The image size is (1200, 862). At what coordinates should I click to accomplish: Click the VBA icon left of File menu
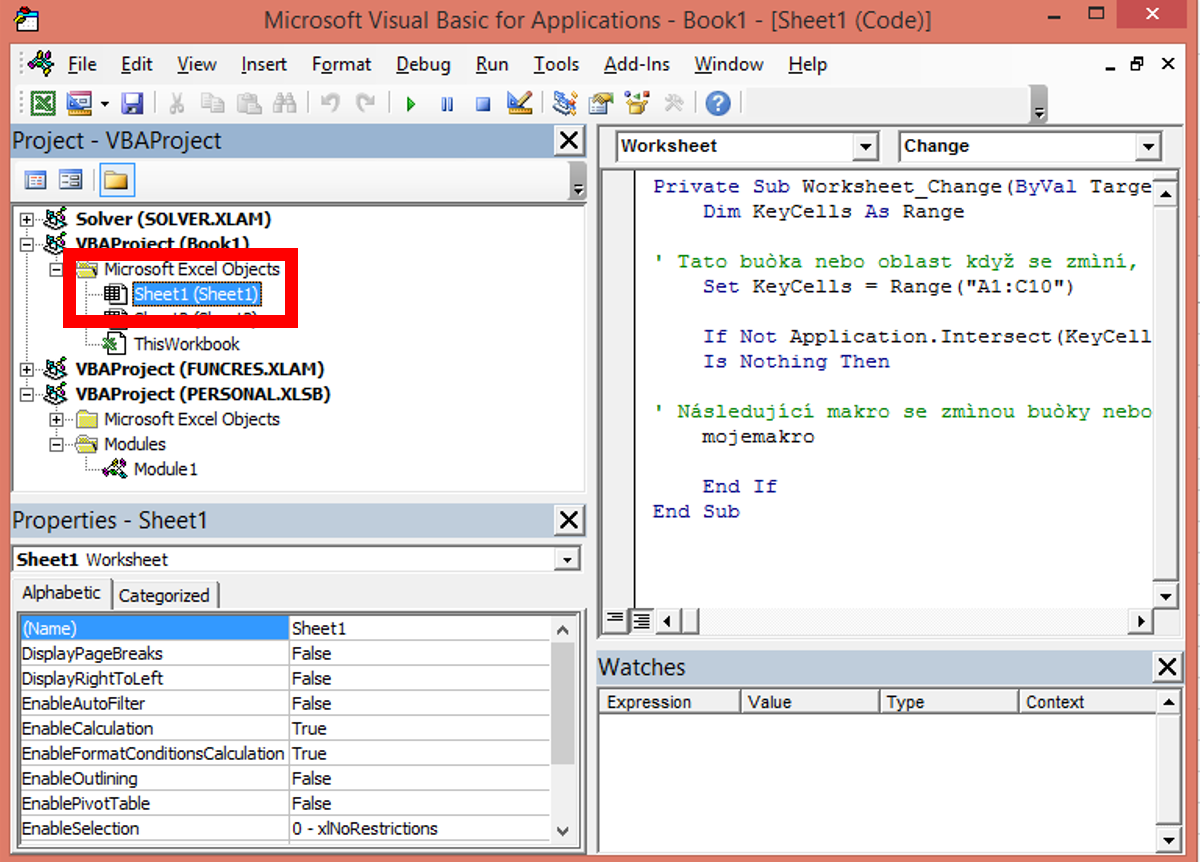(x=41, y=63)
